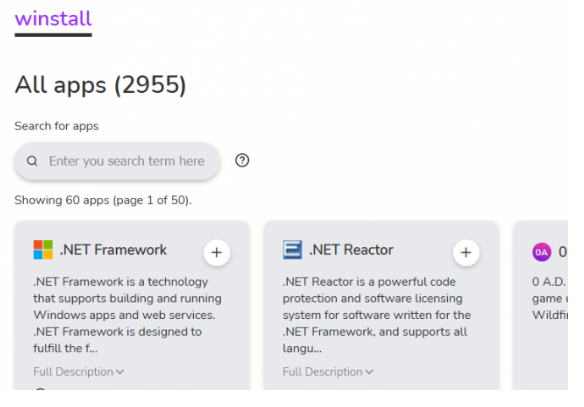This screenshot has height=407, width=584.
Task: Select the 'All apps (2955)' heading text
Action: pos(100,85)
